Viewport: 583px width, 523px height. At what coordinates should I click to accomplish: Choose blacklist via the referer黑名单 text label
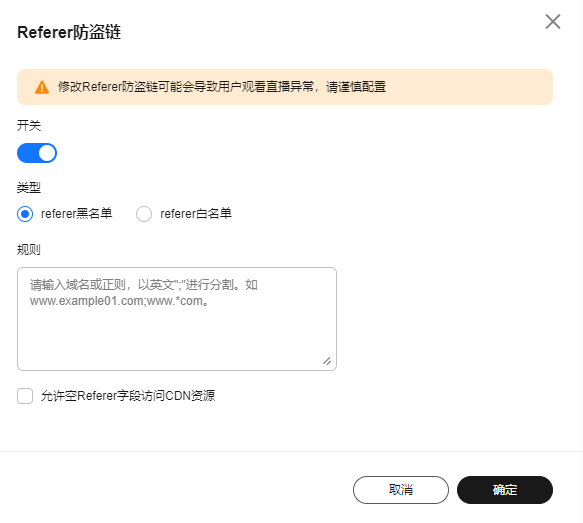point(77,214)
